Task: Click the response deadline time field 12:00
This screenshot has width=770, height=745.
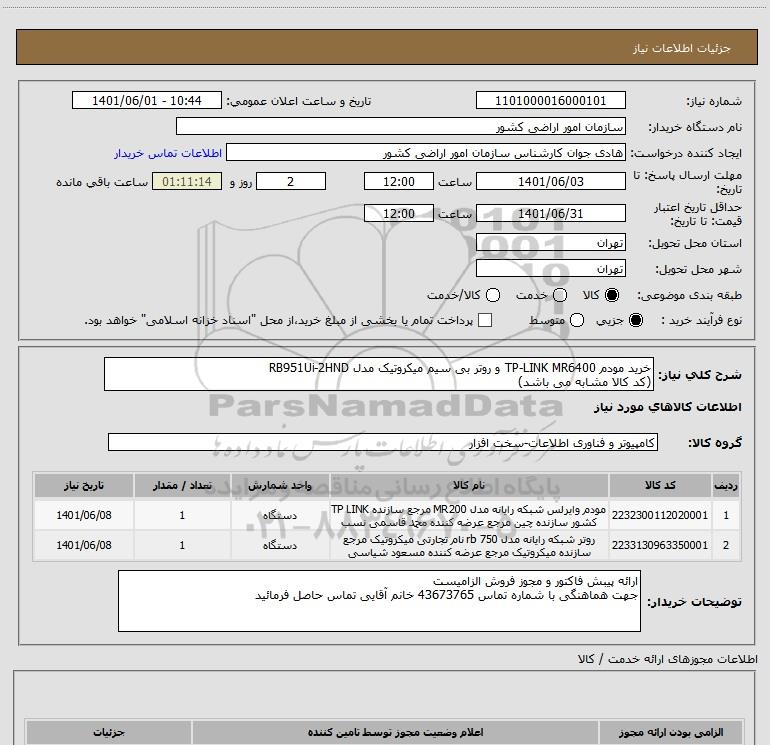Action: coord(399,181)
